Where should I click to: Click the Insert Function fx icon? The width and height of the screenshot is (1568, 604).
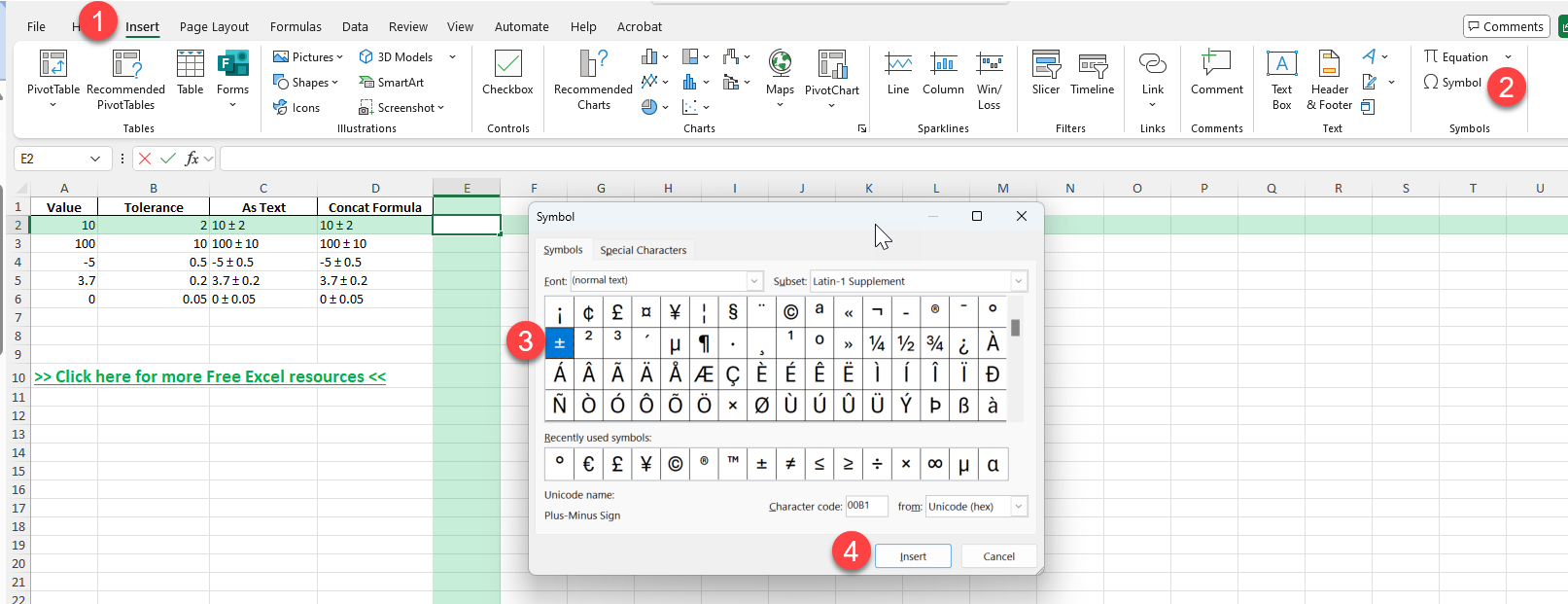tap(192, 159)
